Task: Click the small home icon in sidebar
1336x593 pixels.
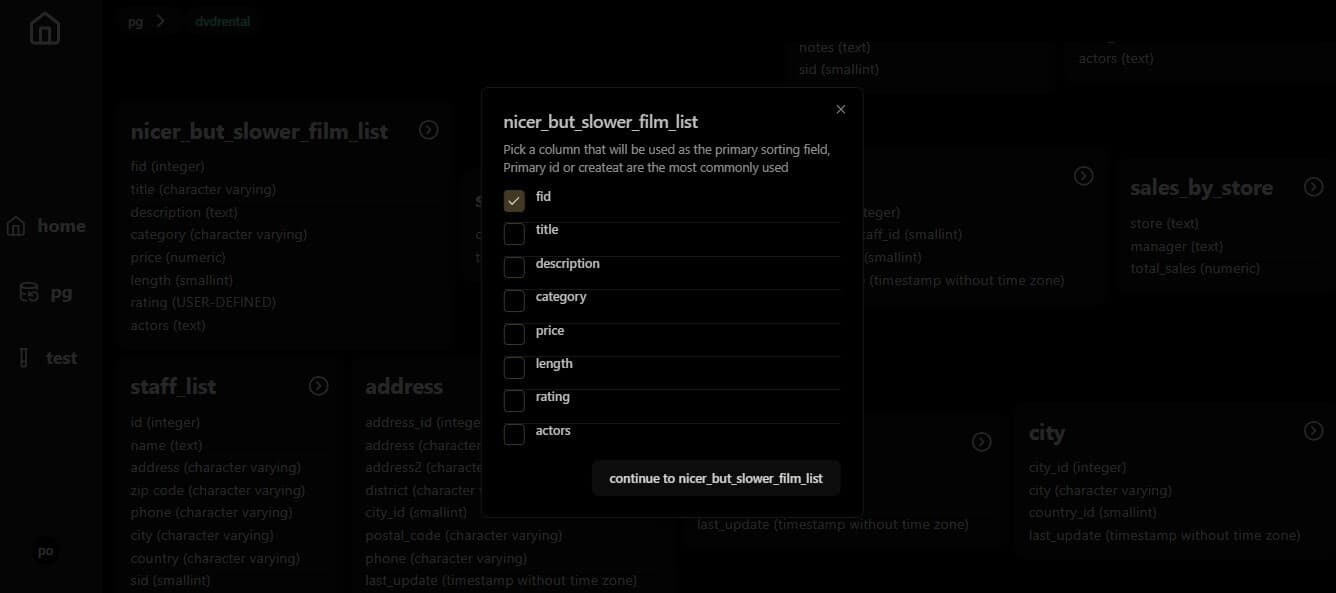Action: 16,226
